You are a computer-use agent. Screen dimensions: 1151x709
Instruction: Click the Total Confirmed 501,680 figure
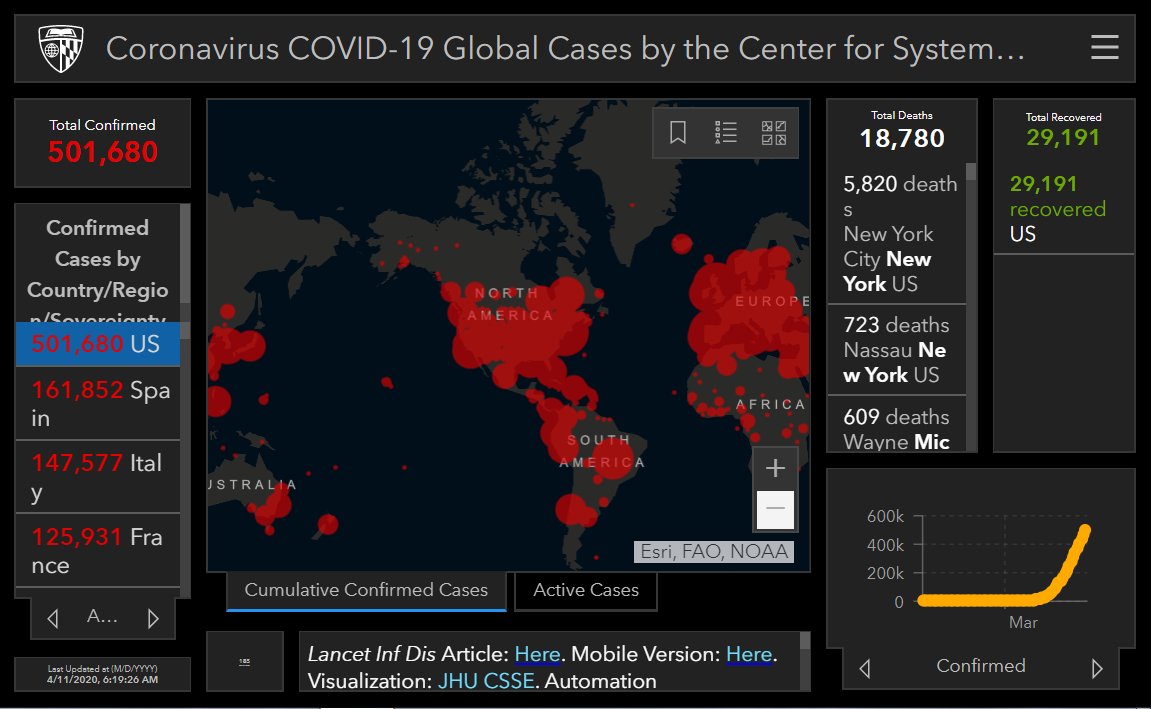pyautogui.click(x=103, y=152)
